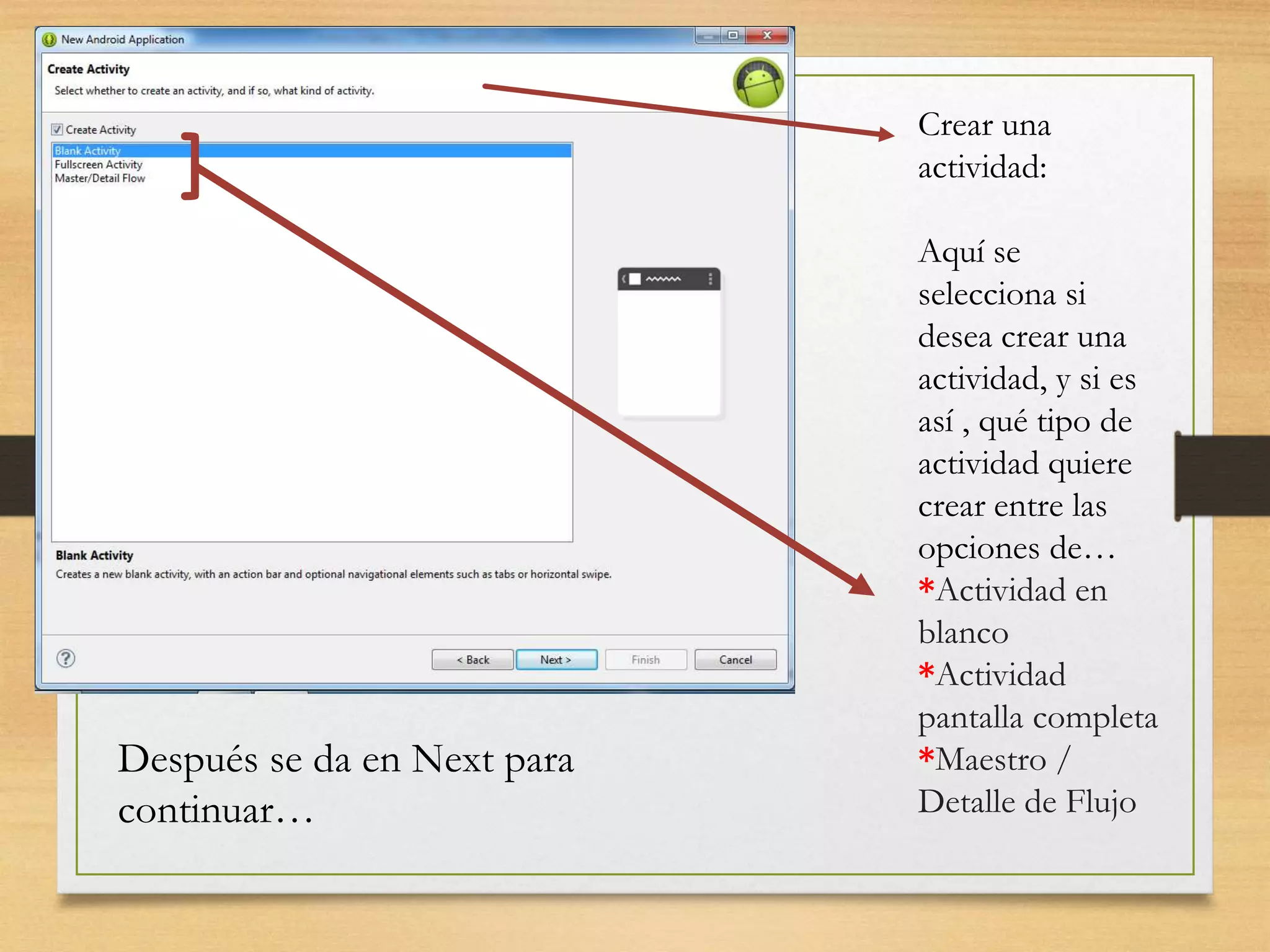Cancel the New Android Application wizard
The image size is (1270, 952).
[x=735, y=659]
